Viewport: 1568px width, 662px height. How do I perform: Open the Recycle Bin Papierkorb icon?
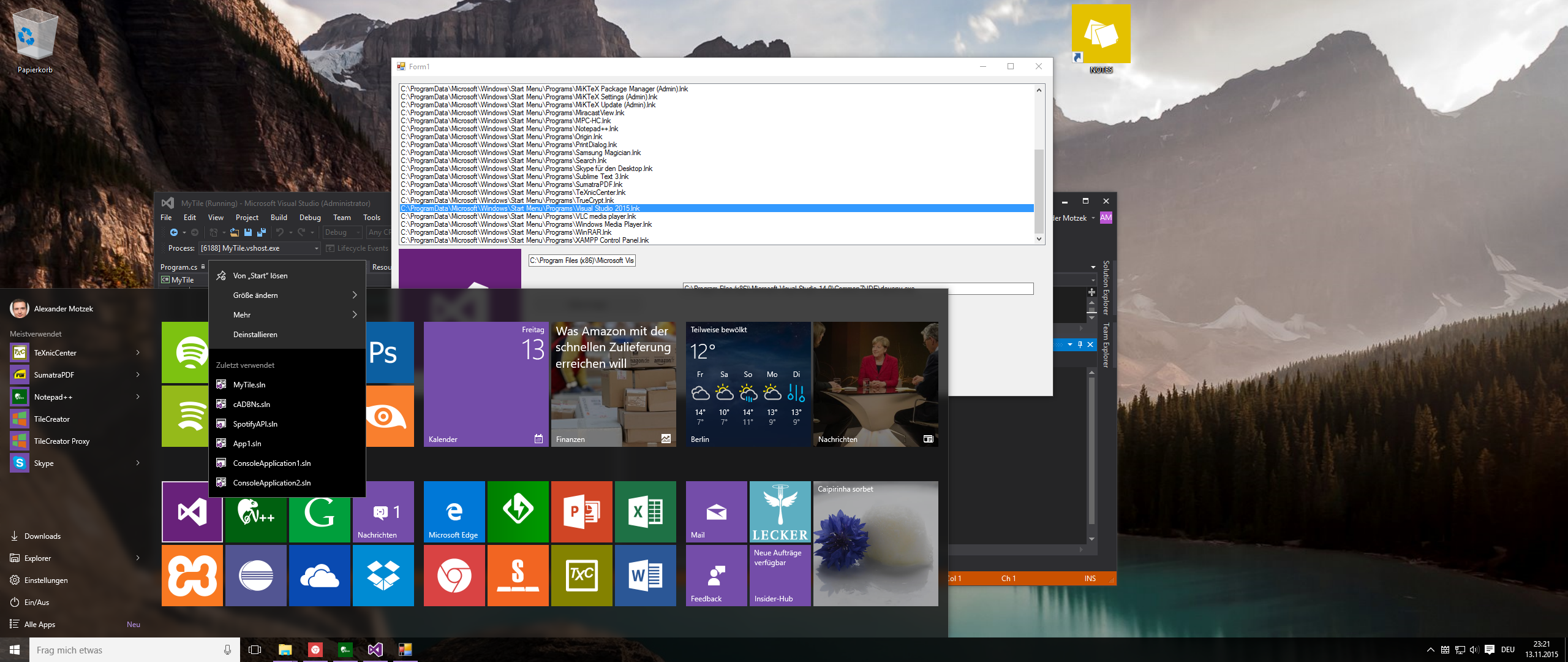tap(35, 41)
